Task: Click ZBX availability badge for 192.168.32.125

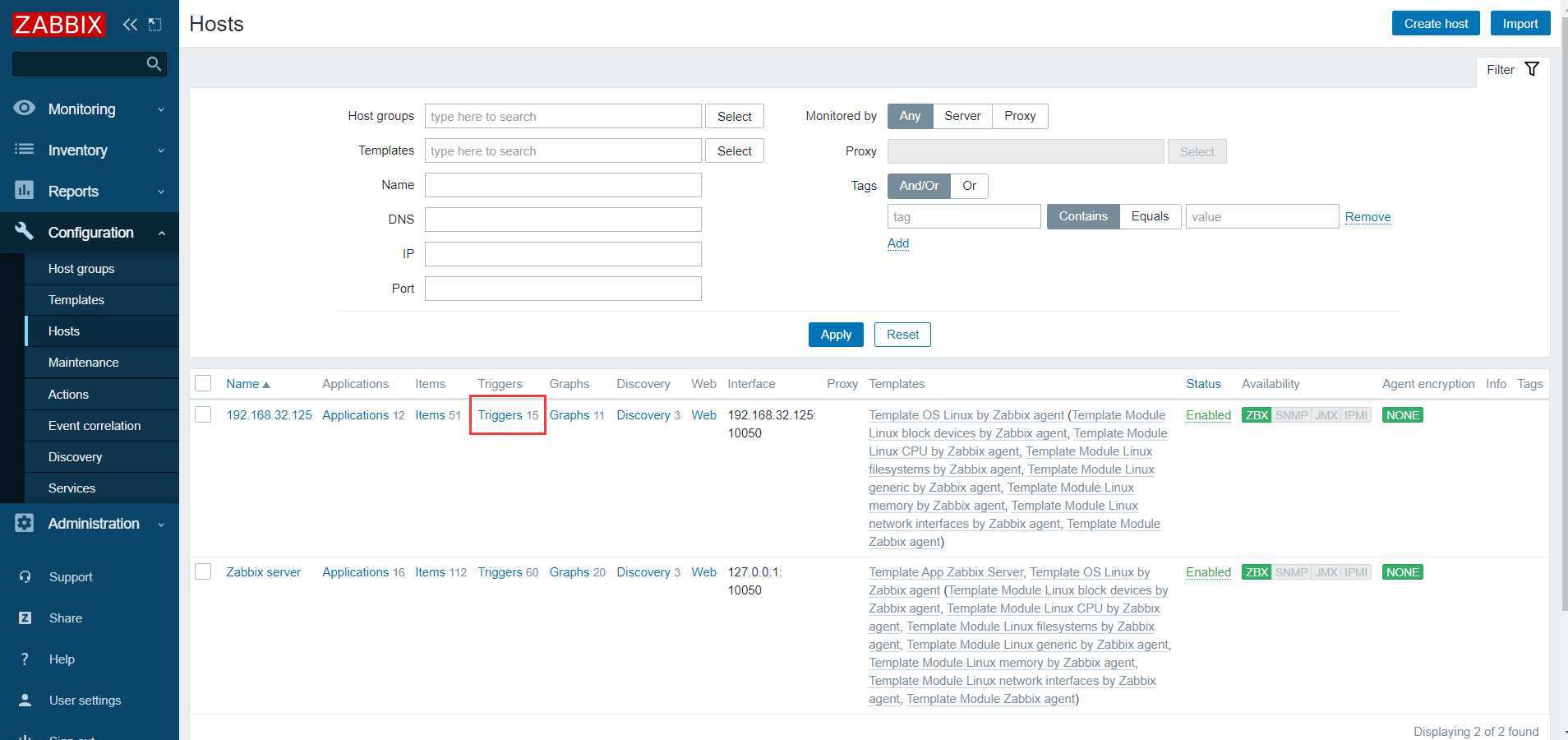Action: pos(1257,415)
